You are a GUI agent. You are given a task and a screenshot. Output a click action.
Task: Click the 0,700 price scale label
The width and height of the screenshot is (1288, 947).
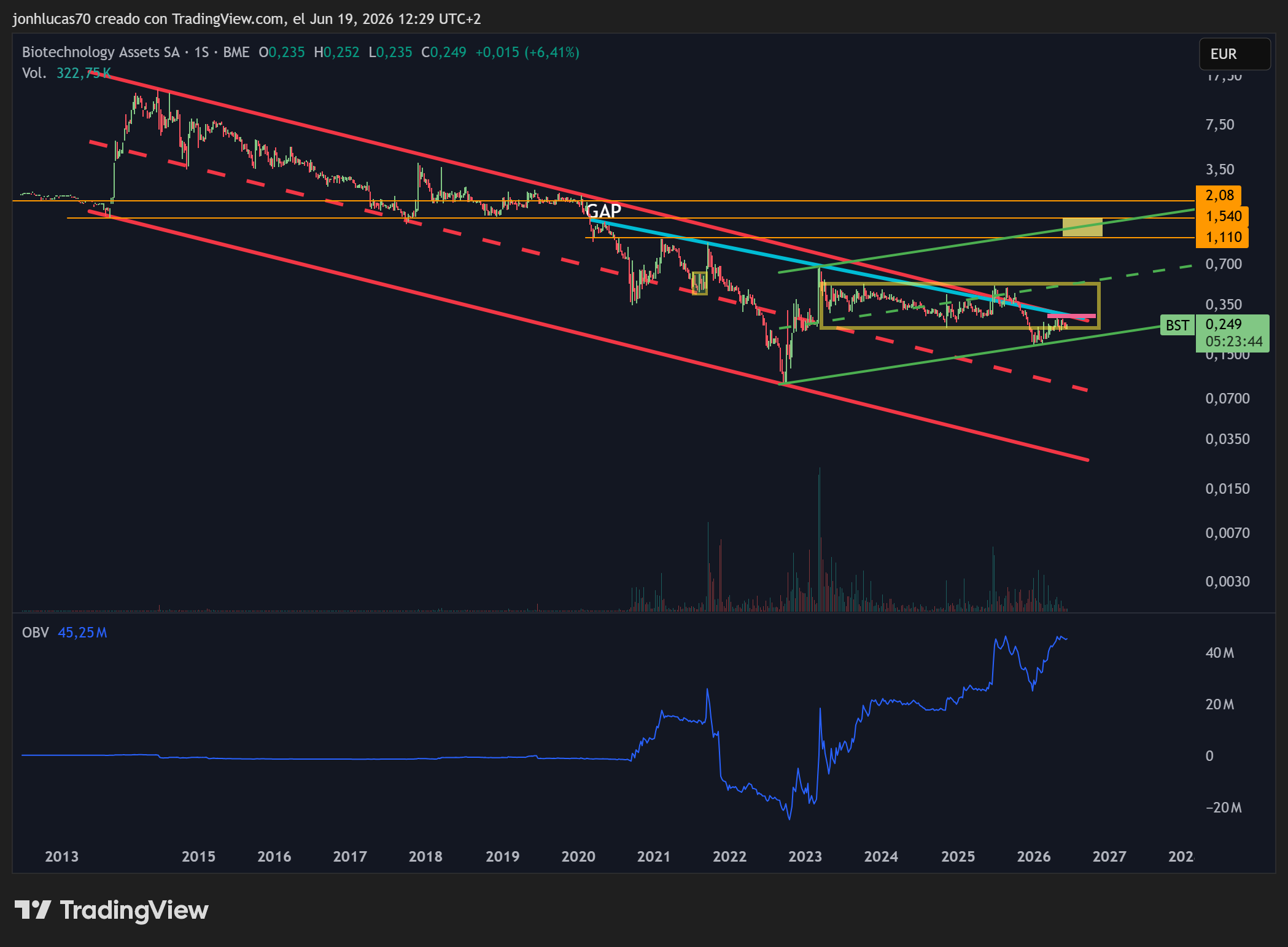click(1224, 264)
